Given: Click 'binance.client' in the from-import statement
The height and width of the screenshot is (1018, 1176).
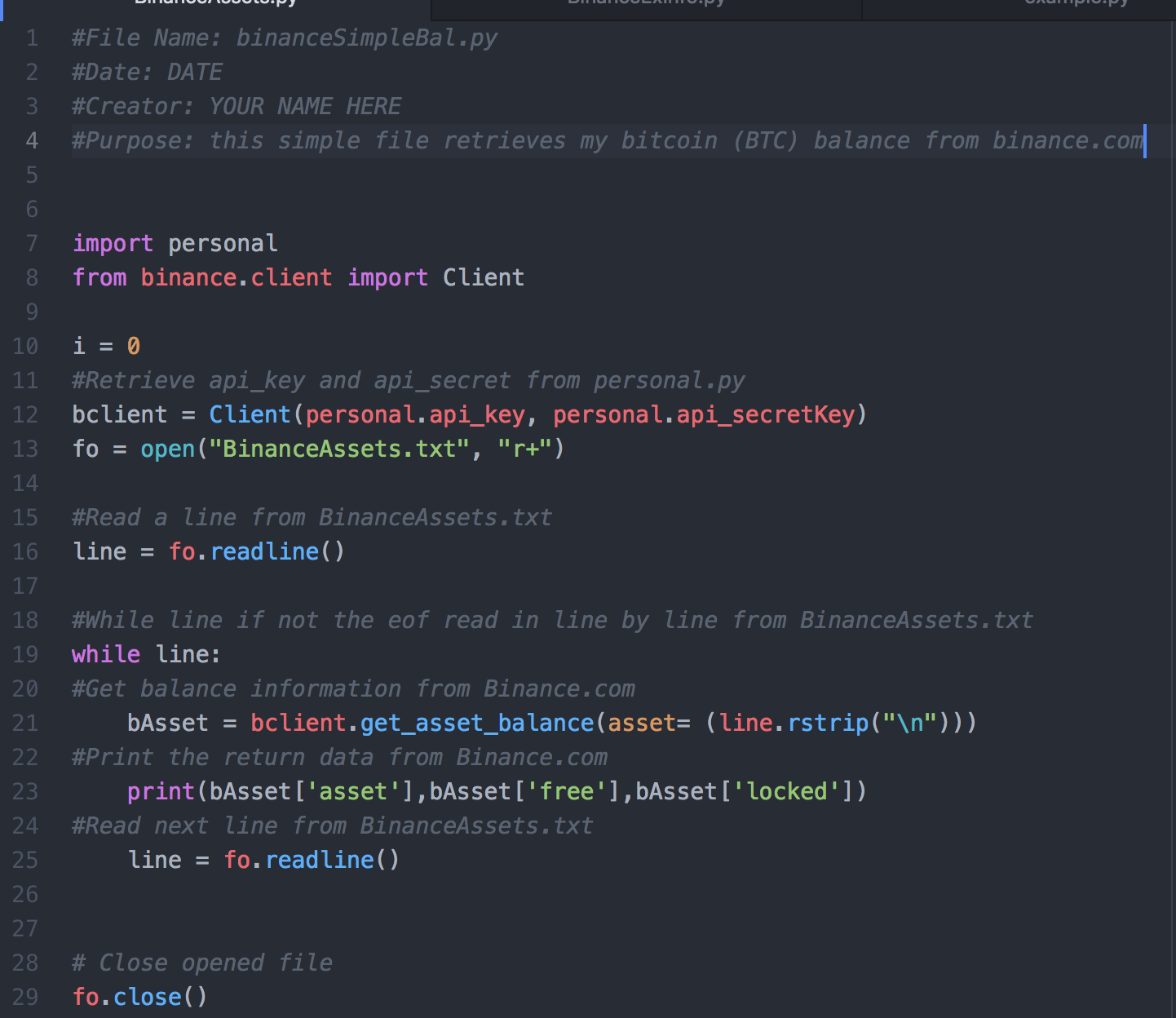Looking at the screenshot, I should (x=237, y=278).
